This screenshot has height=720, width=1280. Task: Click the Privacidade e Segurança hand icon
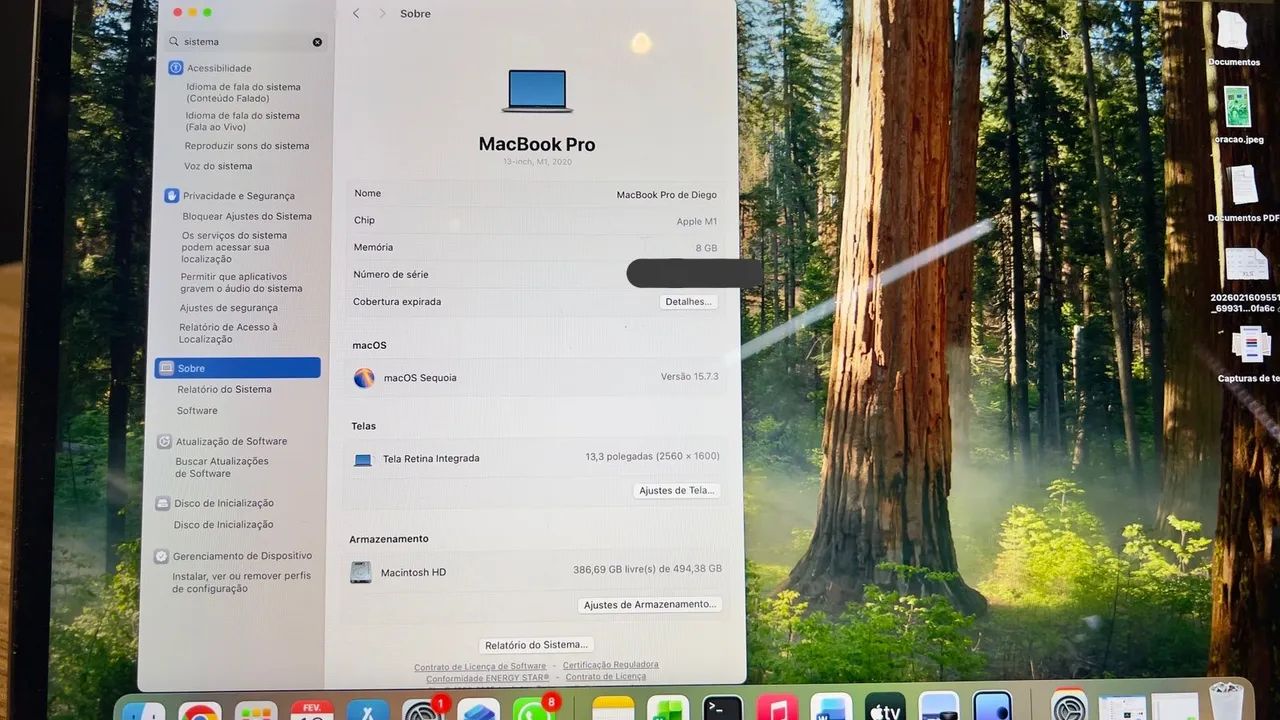click(171, 195)
